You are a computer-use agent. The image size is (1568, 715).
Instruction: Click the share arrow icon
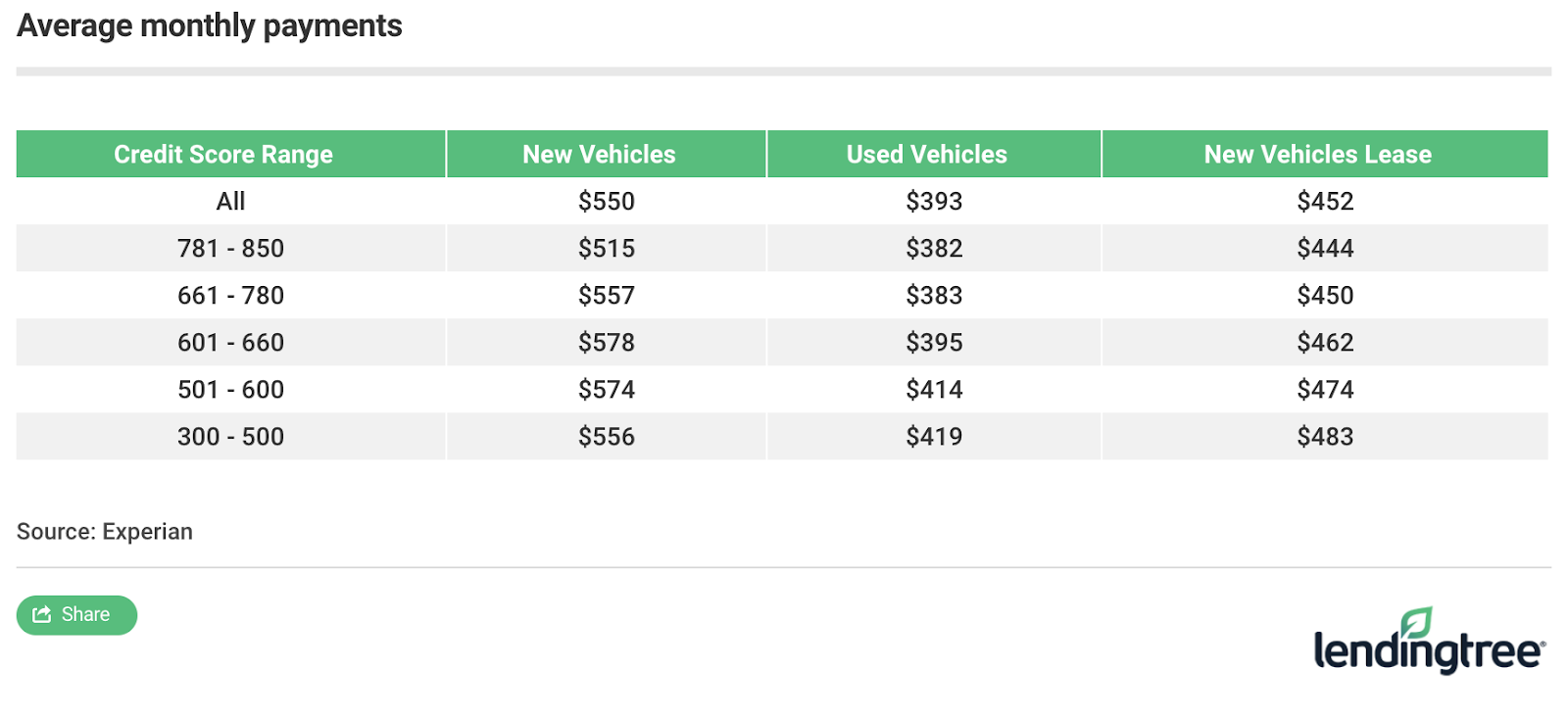click(41, 614)
